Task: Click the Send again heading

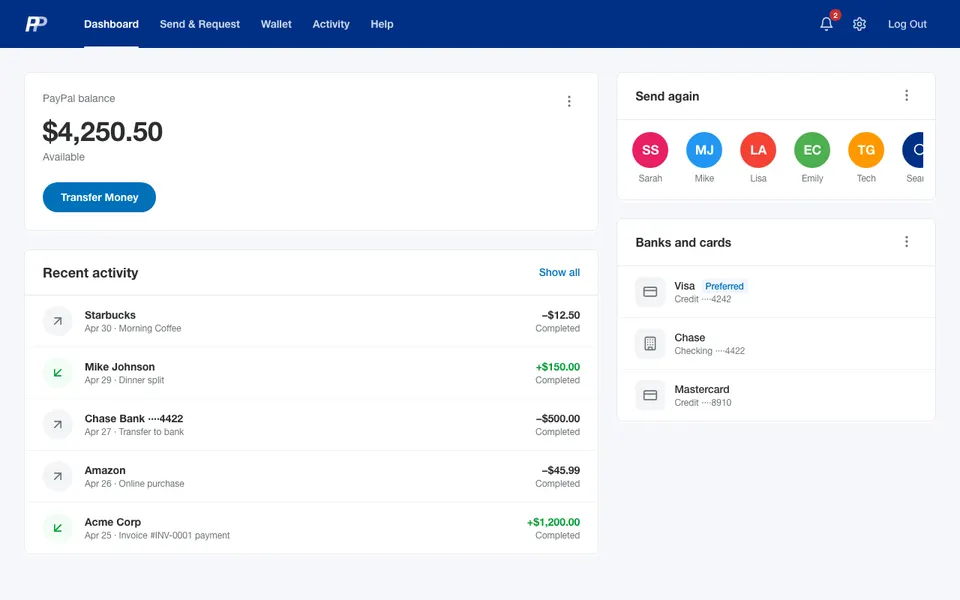Action: coord(667,96)
